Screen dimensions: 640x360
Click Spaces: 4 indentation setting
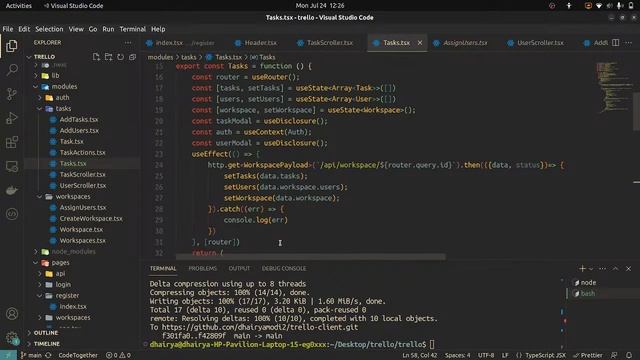click(x=457, y=355)
